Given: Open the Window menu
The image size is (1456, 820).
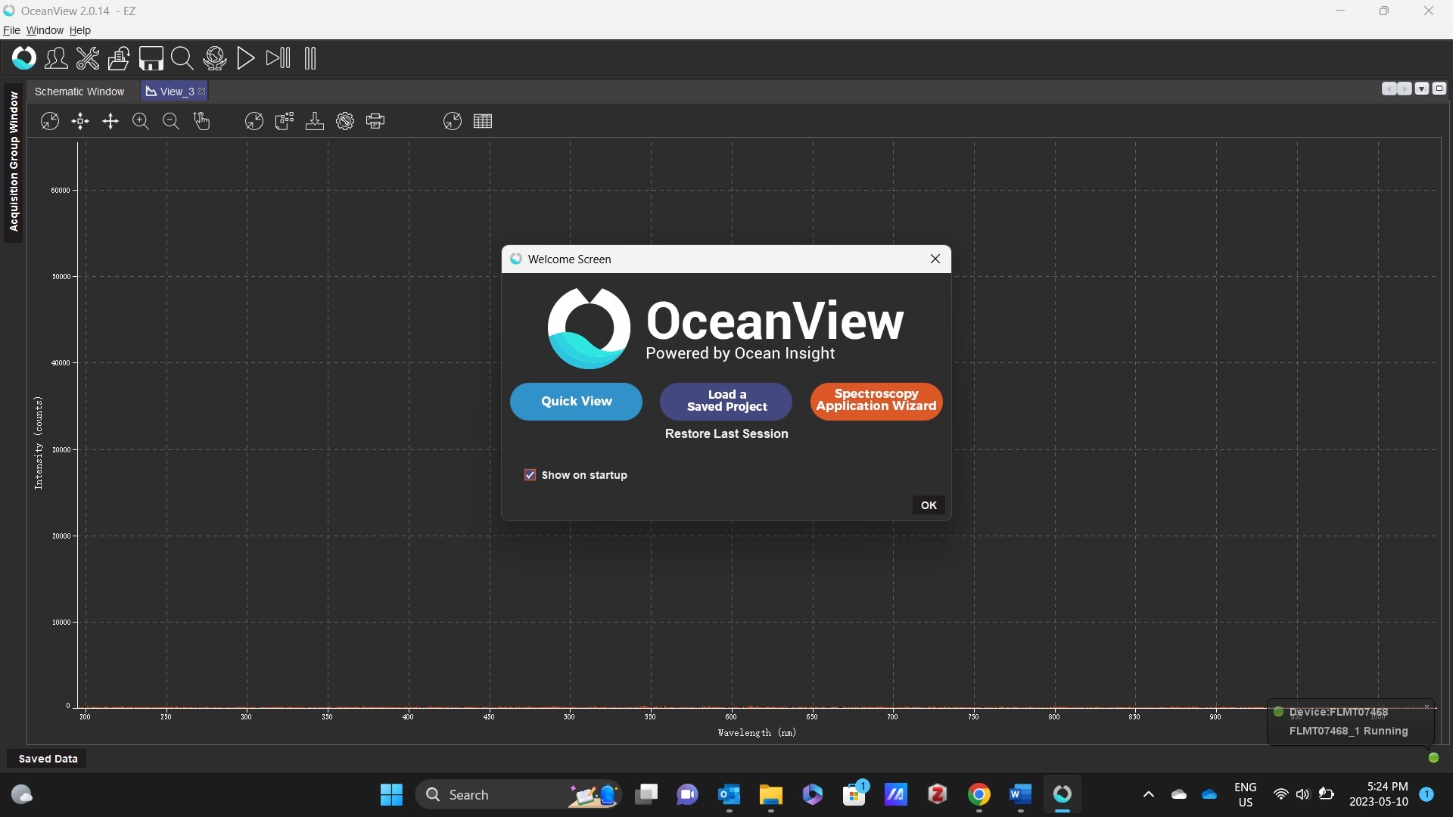Looking at the screenshot, I should [x=45, y=30].
